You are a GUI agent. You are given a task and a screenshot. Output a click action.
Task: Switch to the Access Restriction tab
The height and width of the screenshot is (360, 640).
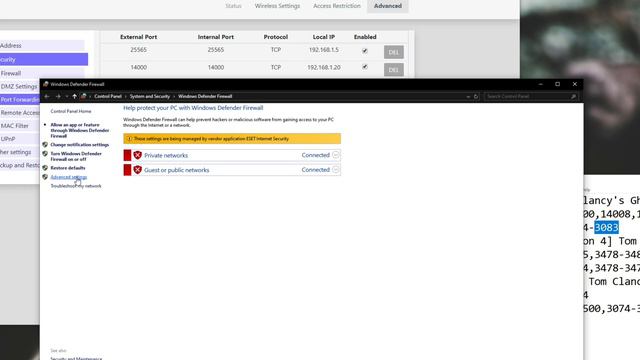coord(337,6)
